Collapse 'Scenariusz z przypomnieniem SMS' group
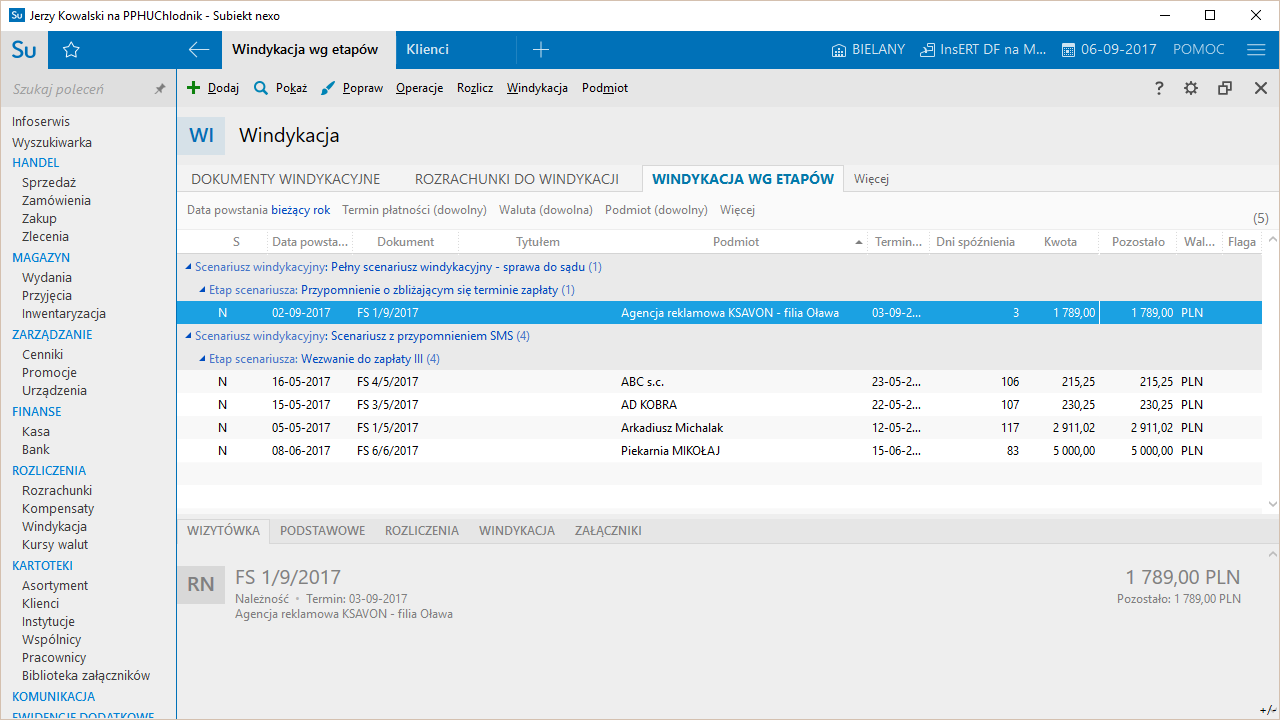The width and height of the screenshot is (1280, 720). tap(189, 336)
